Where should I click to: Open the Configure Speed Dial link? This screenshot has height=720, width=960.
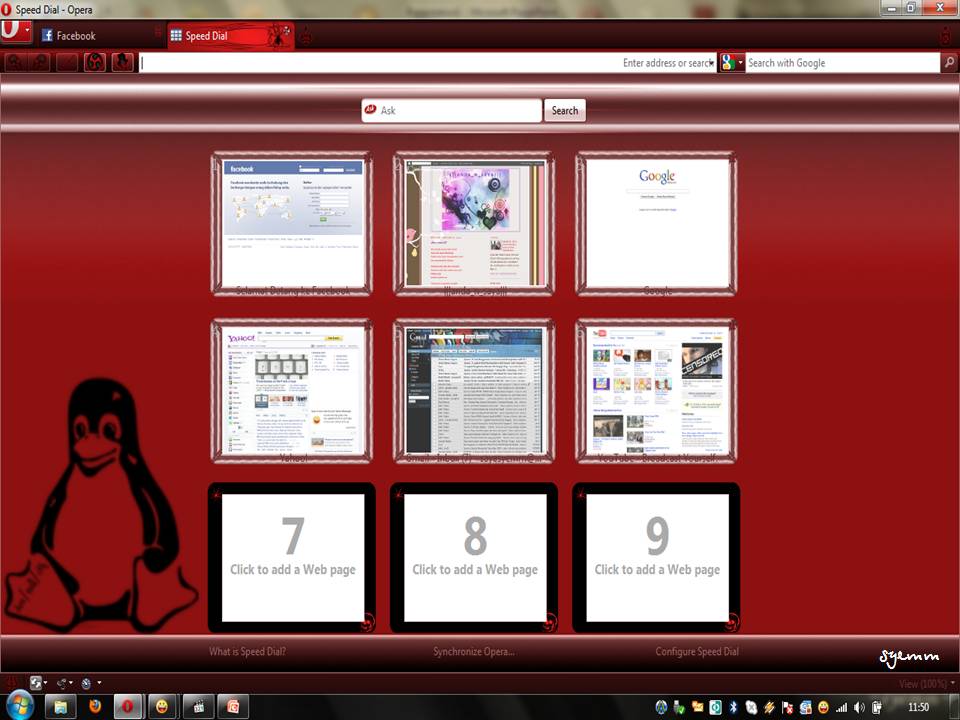[x=697, y=651]
